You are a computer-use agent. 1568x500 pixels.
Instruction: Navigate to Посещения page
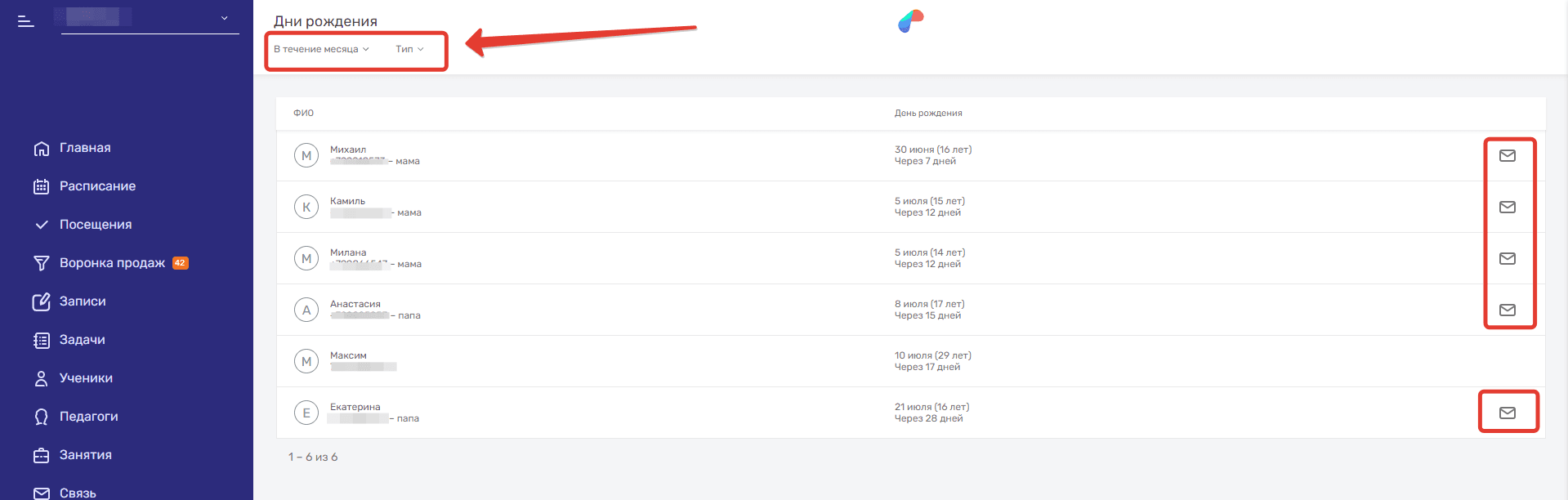coord(95,225)
